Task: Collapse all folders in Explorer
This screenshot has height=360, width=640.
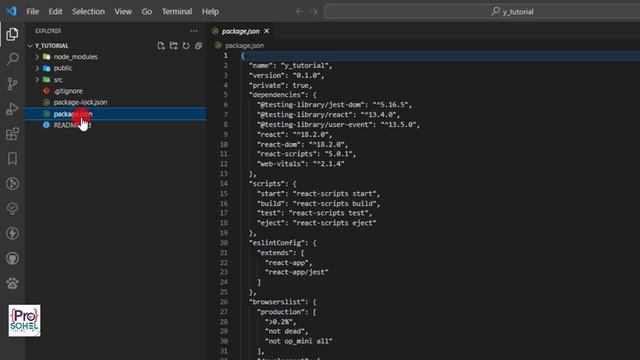Action: pos(198,46)
